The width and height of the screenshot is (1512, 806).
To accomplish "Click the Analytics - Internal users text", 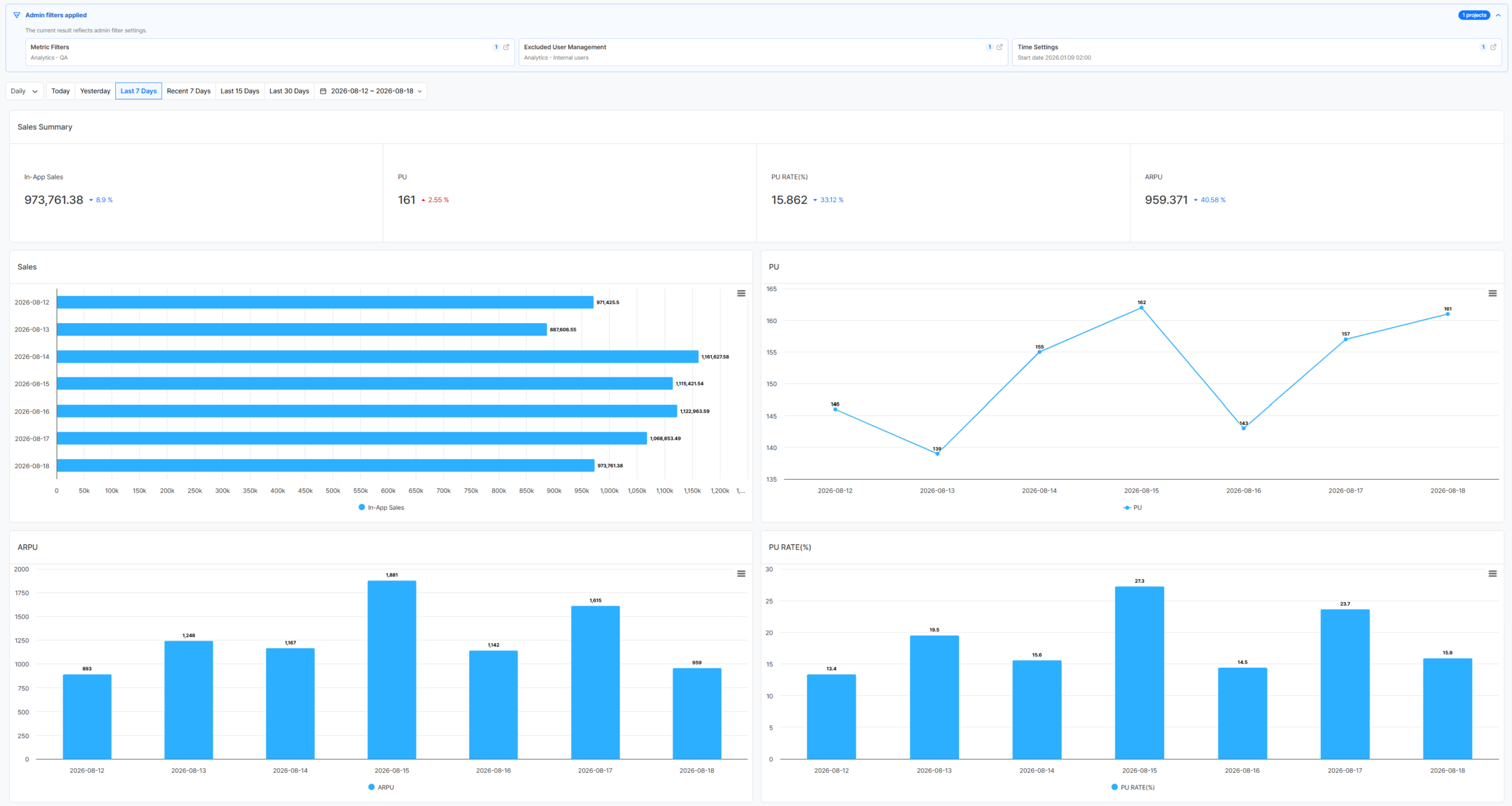I will pyautogui.click(x=556, y=58).
